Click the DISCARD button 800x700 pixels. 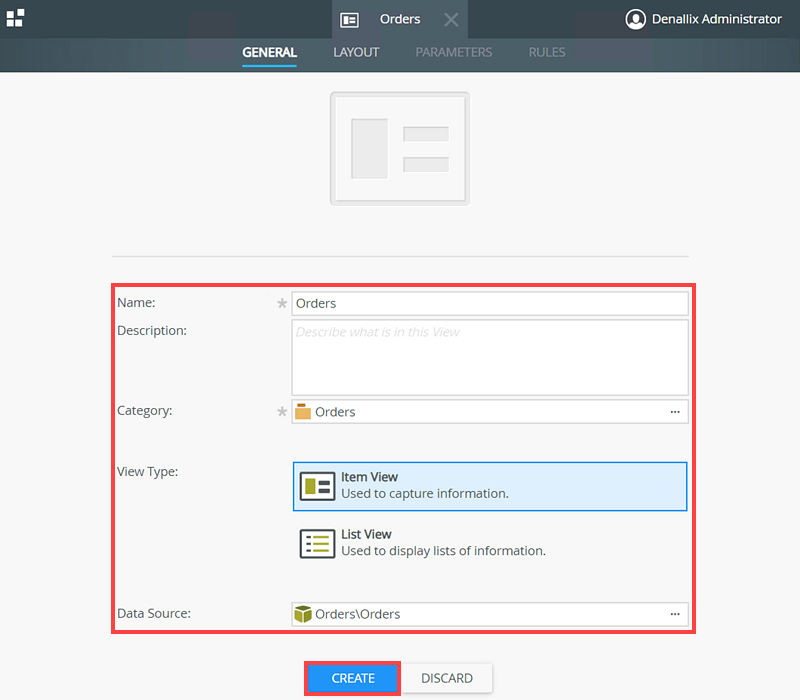(447, 678)
